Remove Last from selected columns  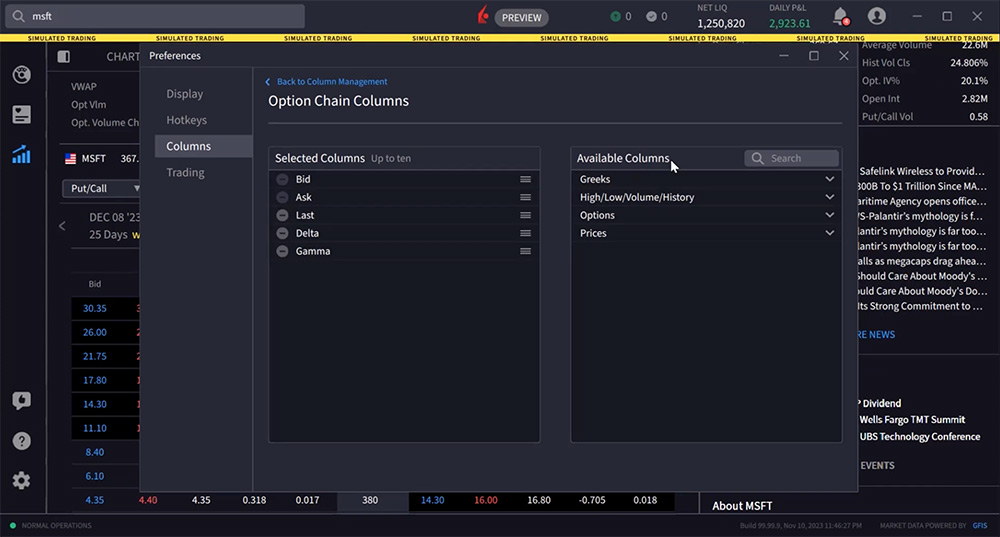pyautogui.click(x=282, y=215)
